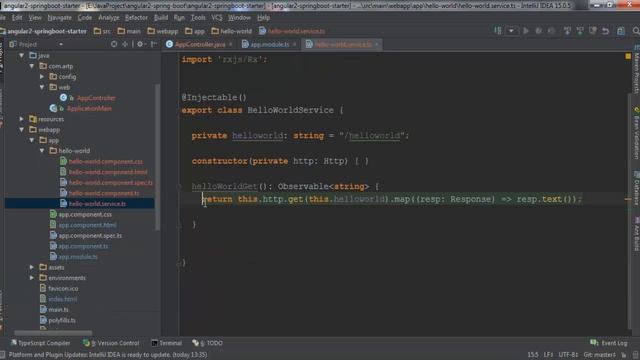Click the VCS Commit Changes icon

(580, 31)
